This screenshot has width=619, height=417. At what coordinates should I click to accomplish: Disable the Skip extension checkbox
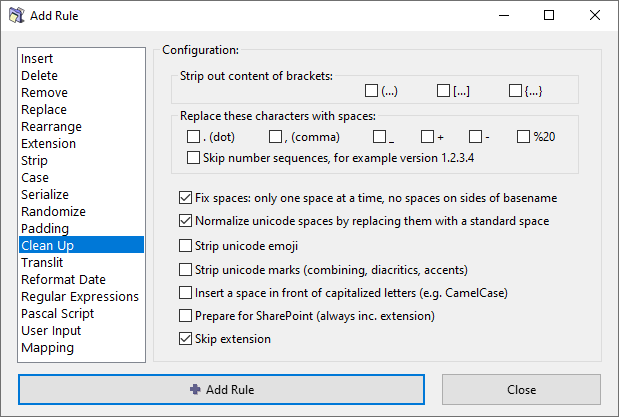click(x=185, y=339)
